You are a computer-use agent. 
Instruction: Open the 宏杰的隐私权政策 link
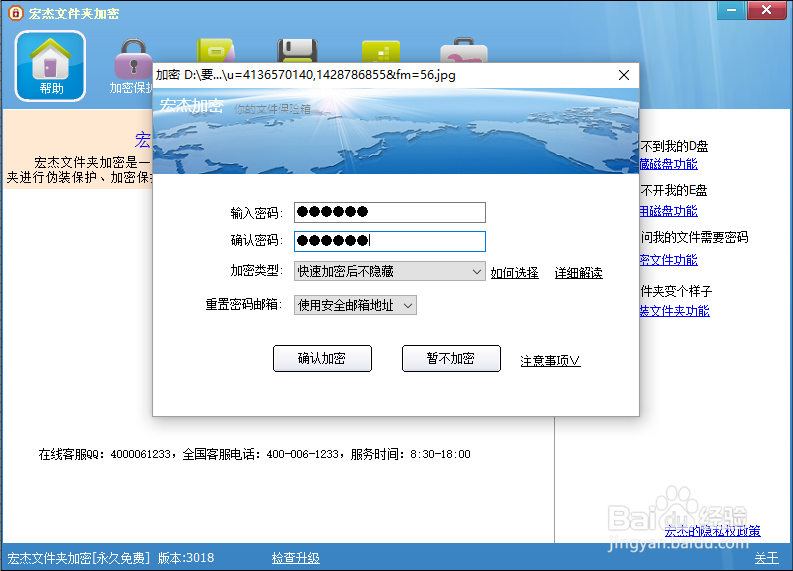713,531
